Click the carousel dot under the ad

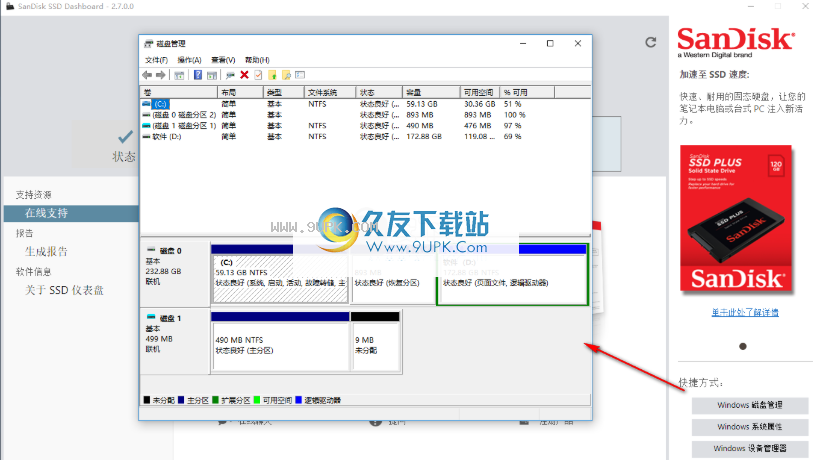click(743, 346)
